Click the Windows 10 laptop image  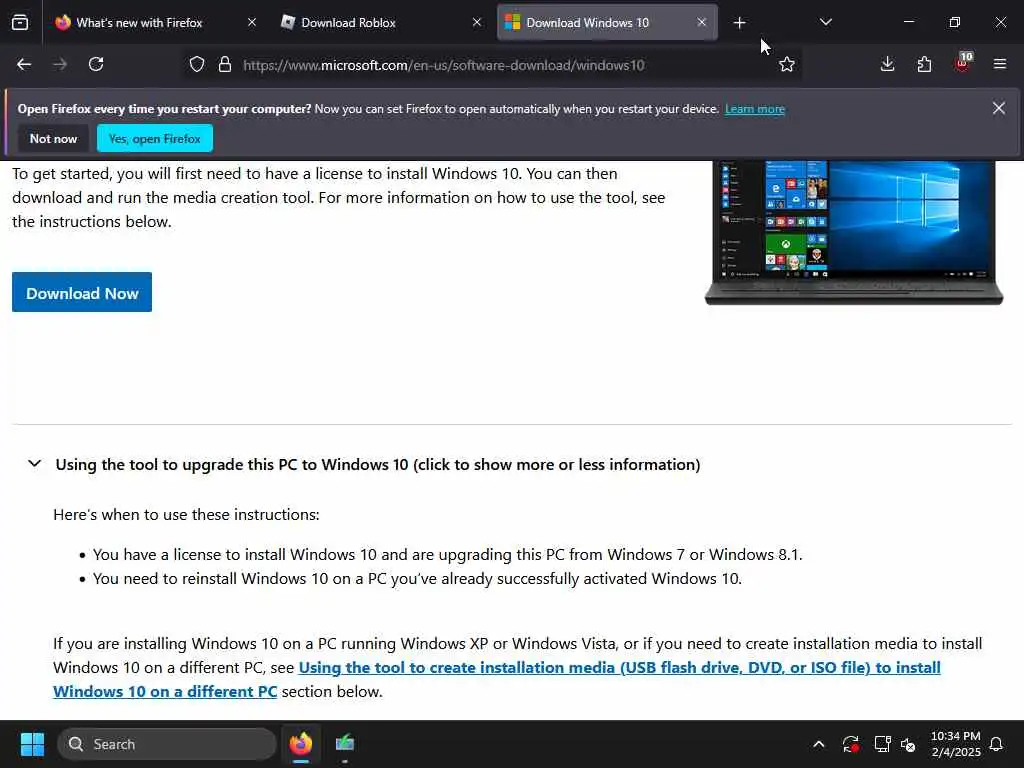pyautogui.click(x=854, y=232)
